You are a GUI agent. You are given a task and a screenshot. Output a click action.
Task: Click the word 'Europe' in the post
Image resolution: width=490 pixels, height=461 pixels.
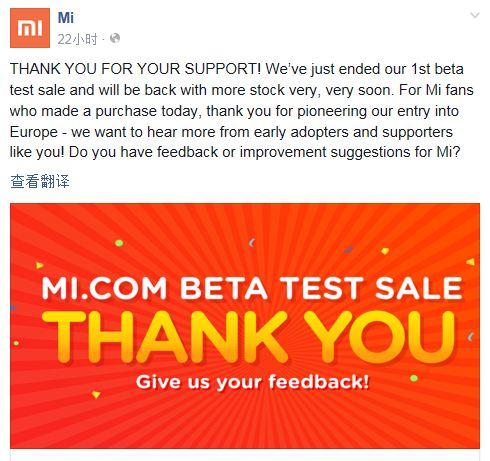(34, 132)
